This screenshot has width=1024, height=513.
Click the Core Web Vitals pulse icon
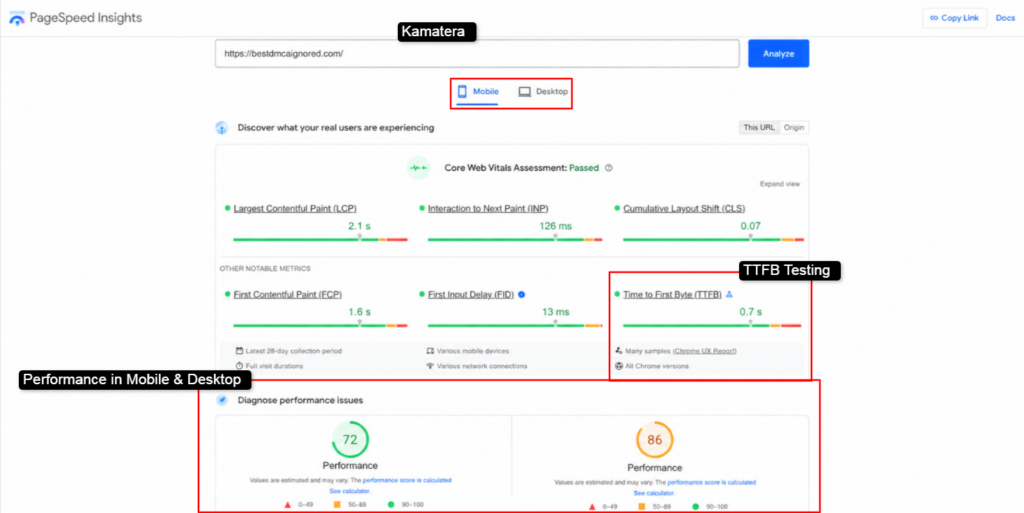[418, 168]
